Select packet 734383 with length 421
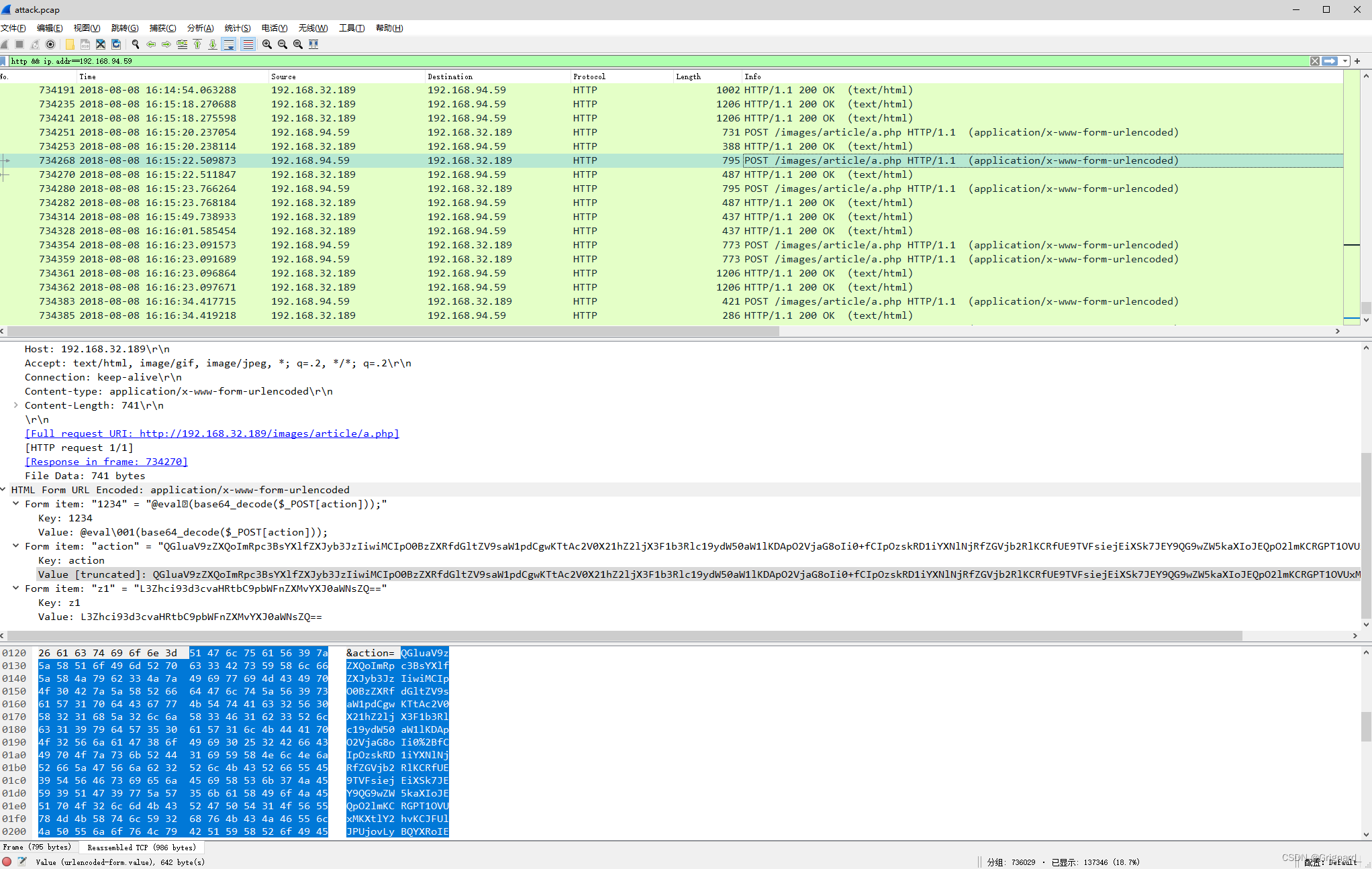 (671, 301)
